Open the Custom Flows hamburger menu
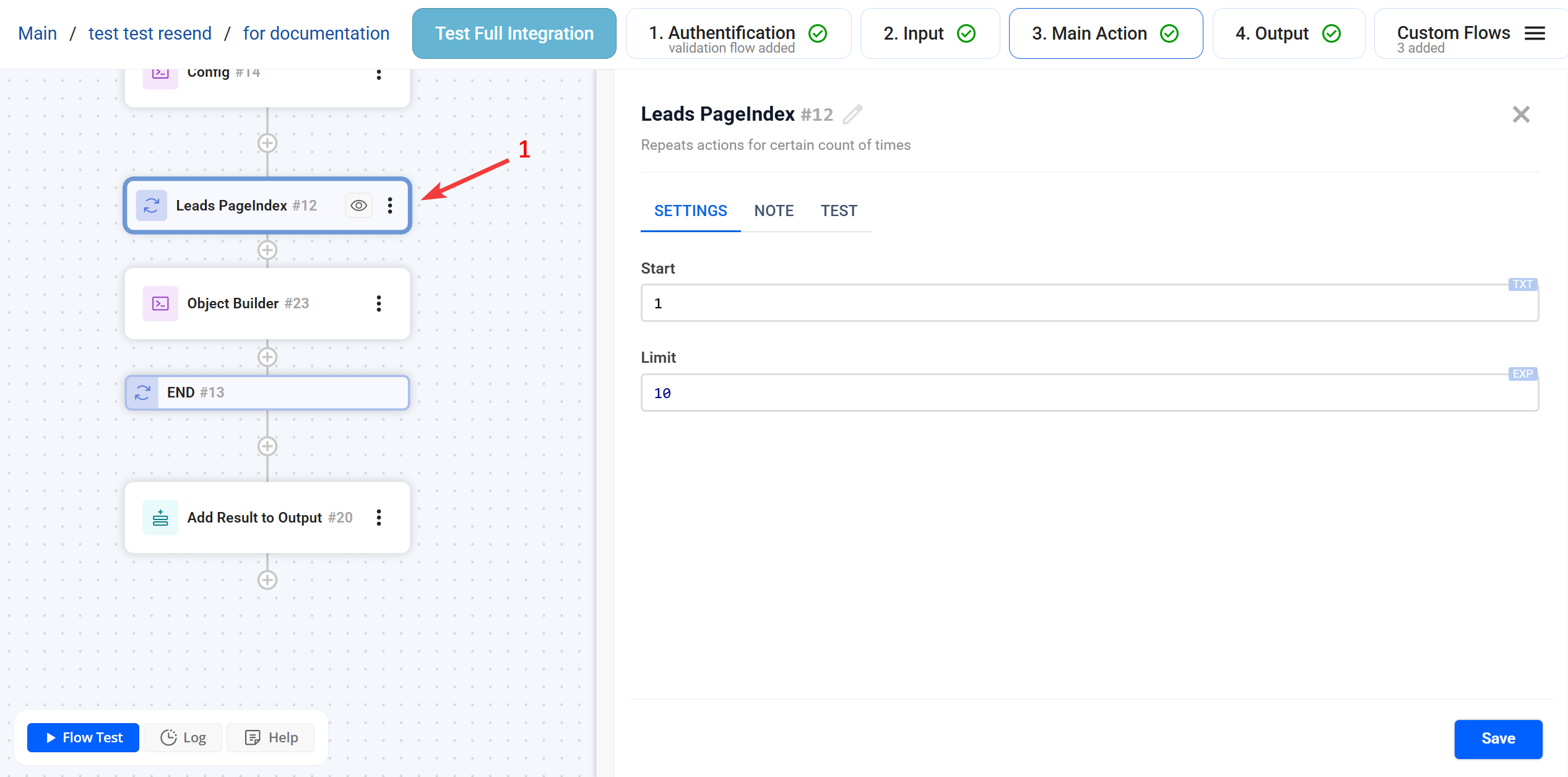The image size is (1568, 777). 1535,33
